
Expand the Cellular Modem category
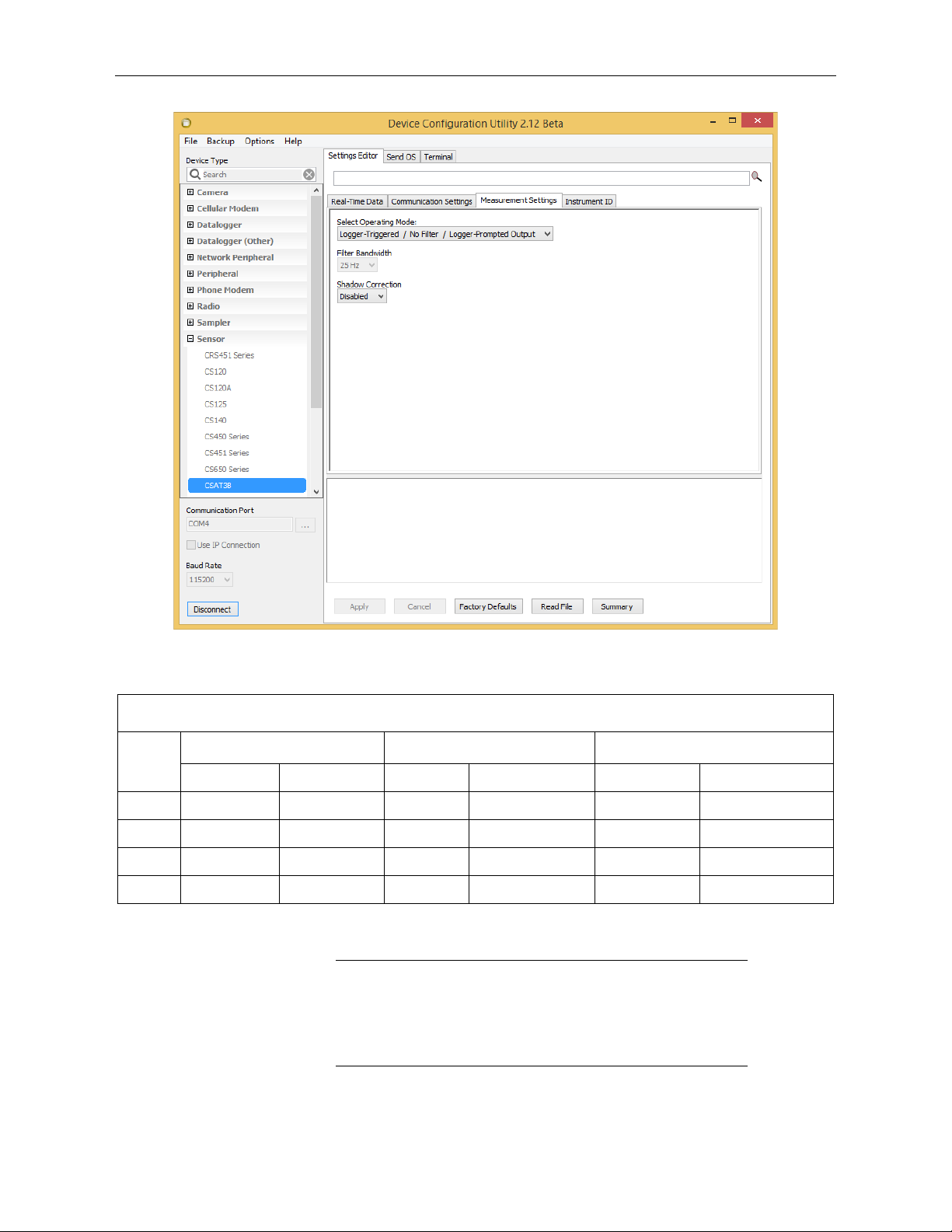coord(190,208)
